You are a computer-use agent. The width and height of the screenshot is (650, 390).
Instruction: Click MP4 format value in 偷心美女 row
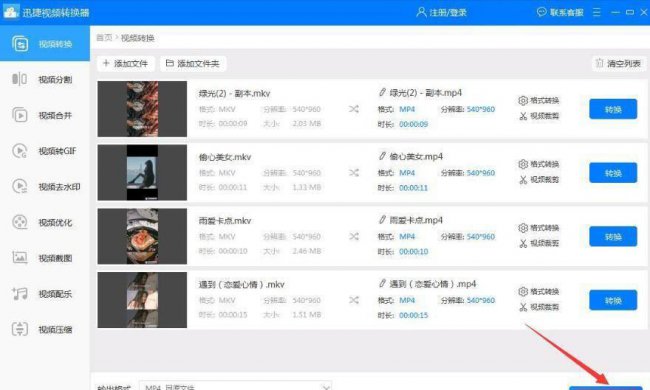(x=407, y=172)
